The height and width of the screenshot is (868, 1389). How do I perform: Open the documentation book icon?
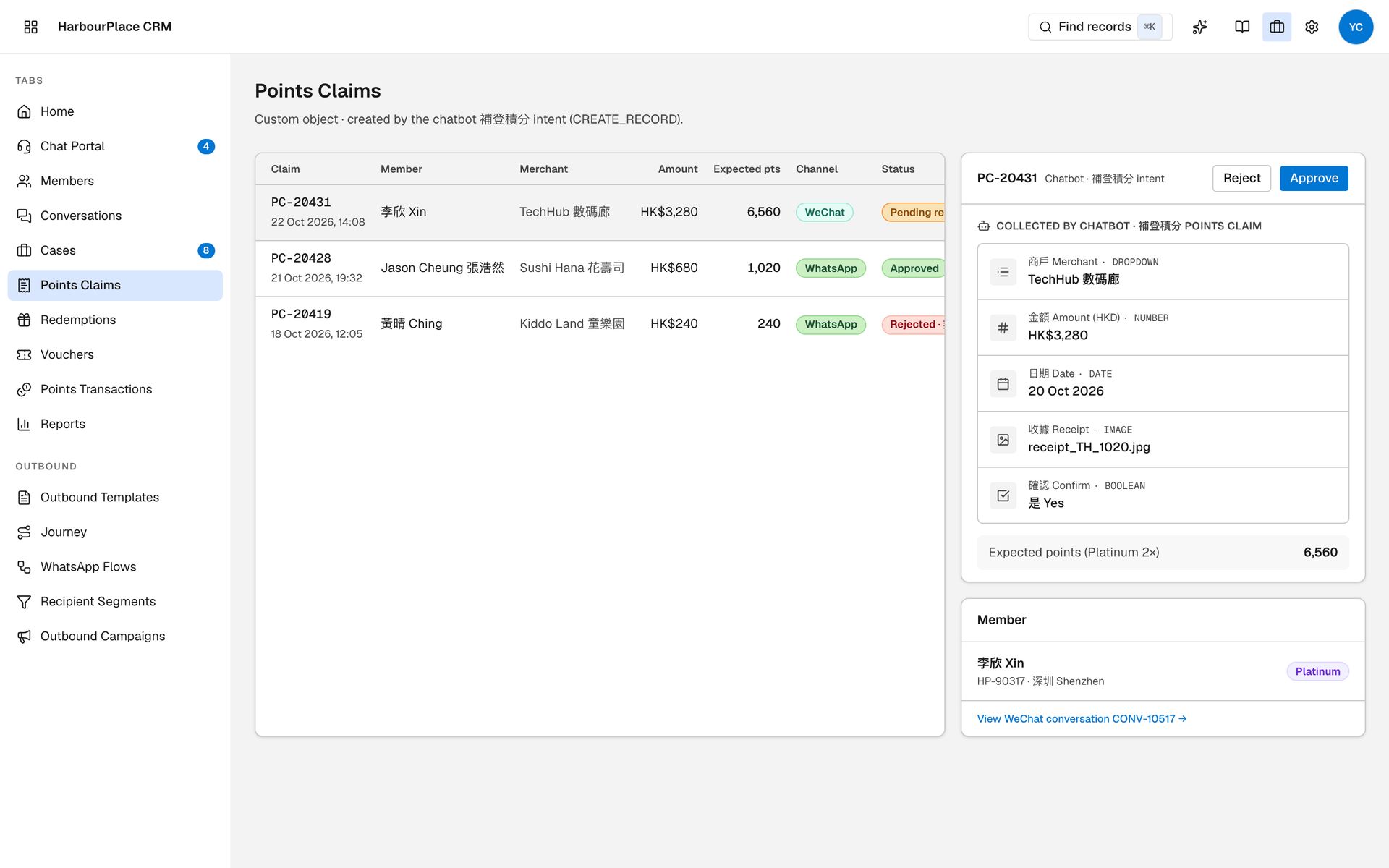click(1242, 27)
